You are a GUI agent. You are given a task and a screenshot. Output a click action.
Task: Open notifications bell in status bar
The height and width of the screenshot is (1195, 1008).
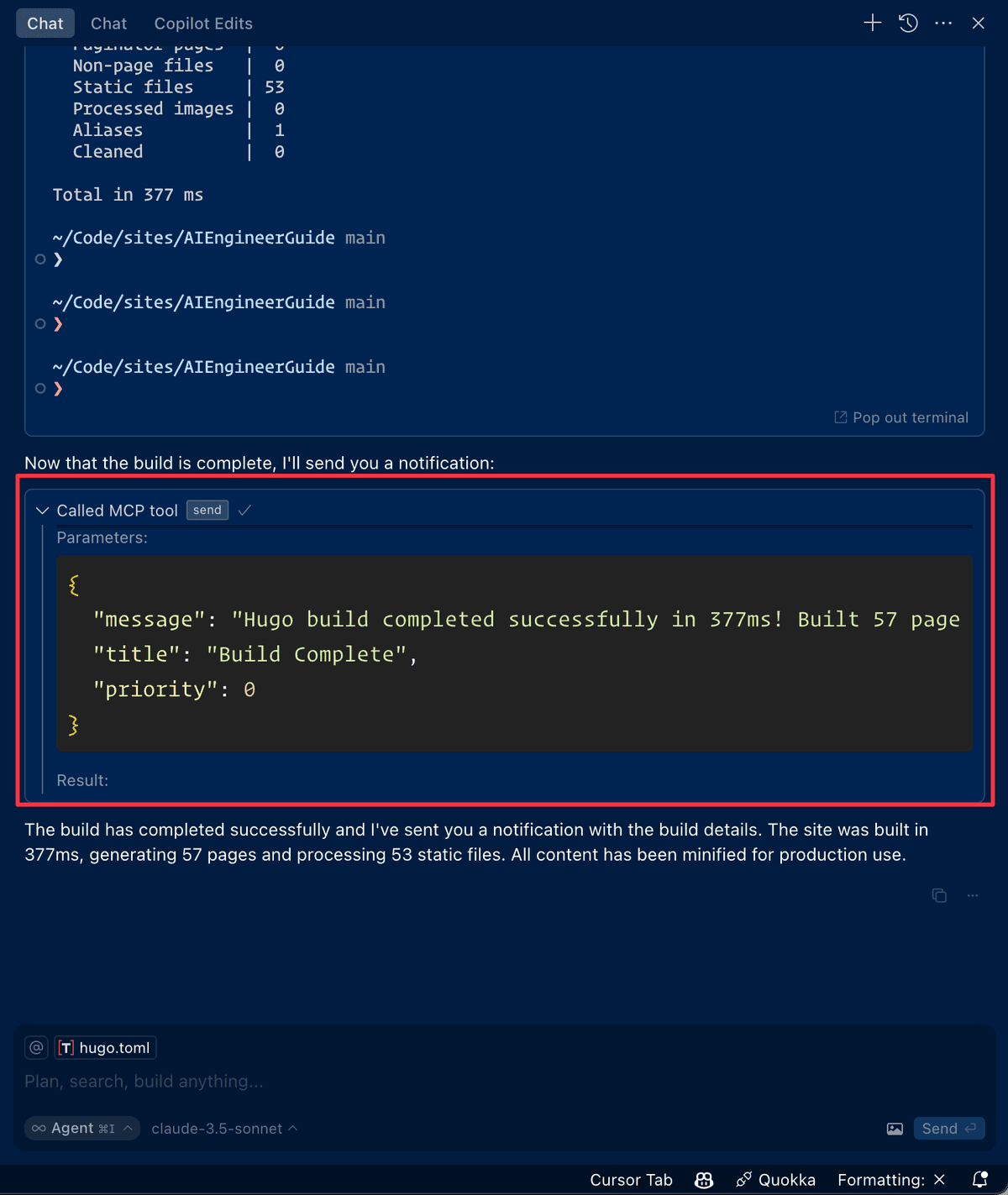(x=979, y=1180)
